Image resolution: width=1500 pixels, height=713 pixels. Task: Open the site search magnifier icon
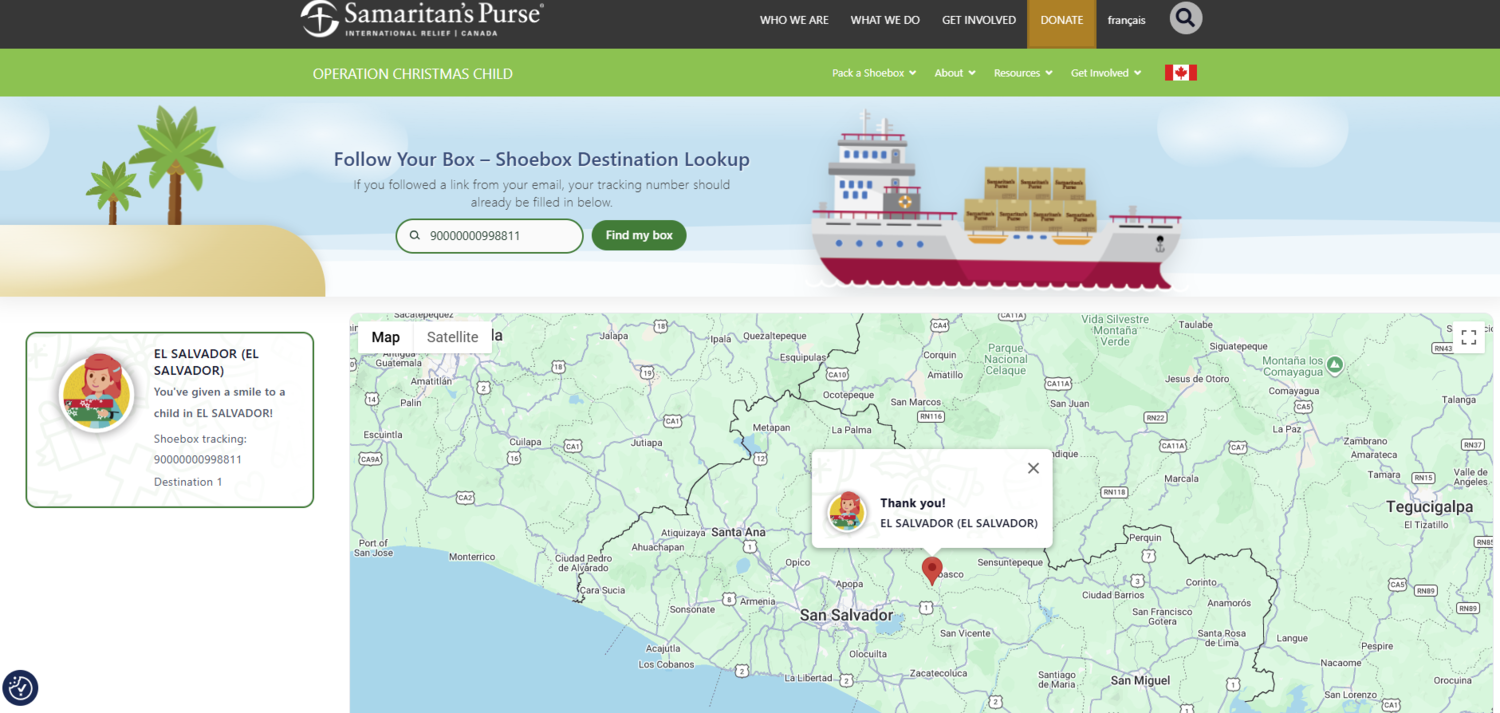[x=1186, y=18]
